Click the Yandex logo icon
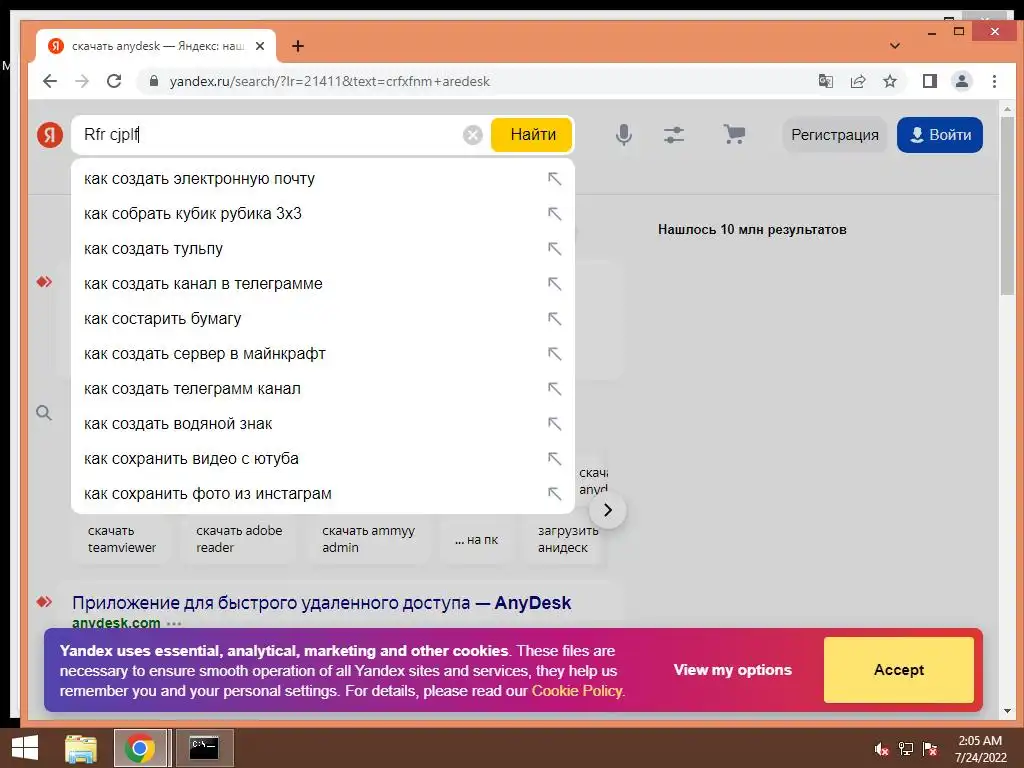Screen dimensions: 1024x768 [x=50, y=135]
